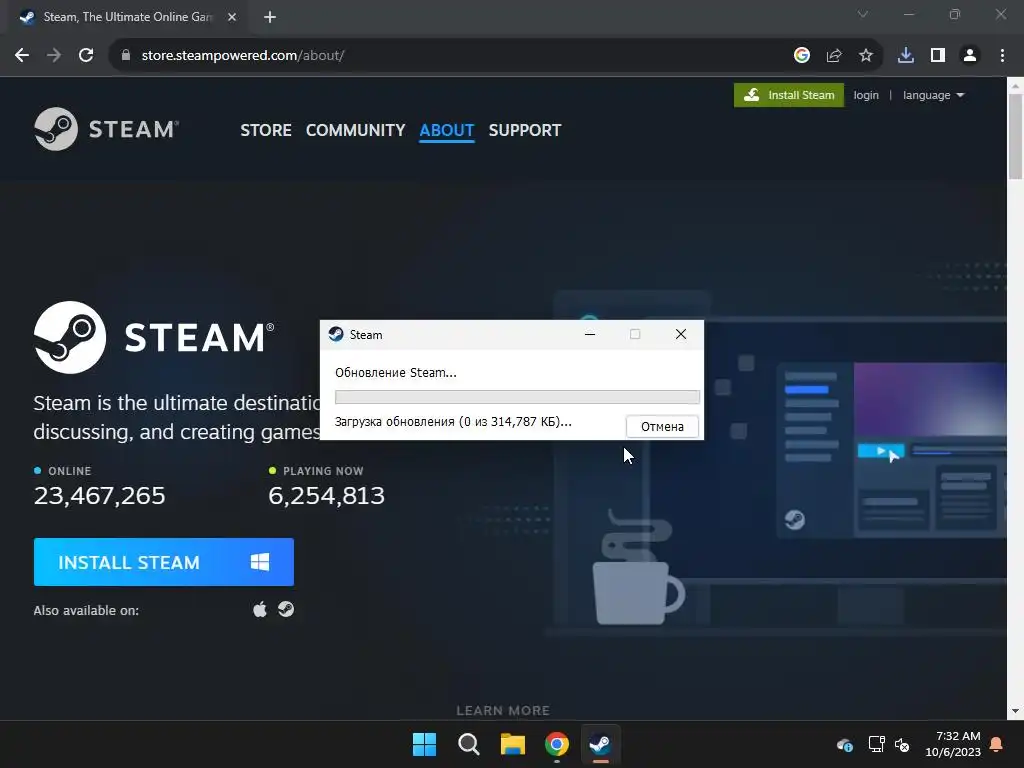Image resolution: width=1024 pixels, height=768 pixels.
Task: Open the SUPPORT page
Action: click(524, 130)
